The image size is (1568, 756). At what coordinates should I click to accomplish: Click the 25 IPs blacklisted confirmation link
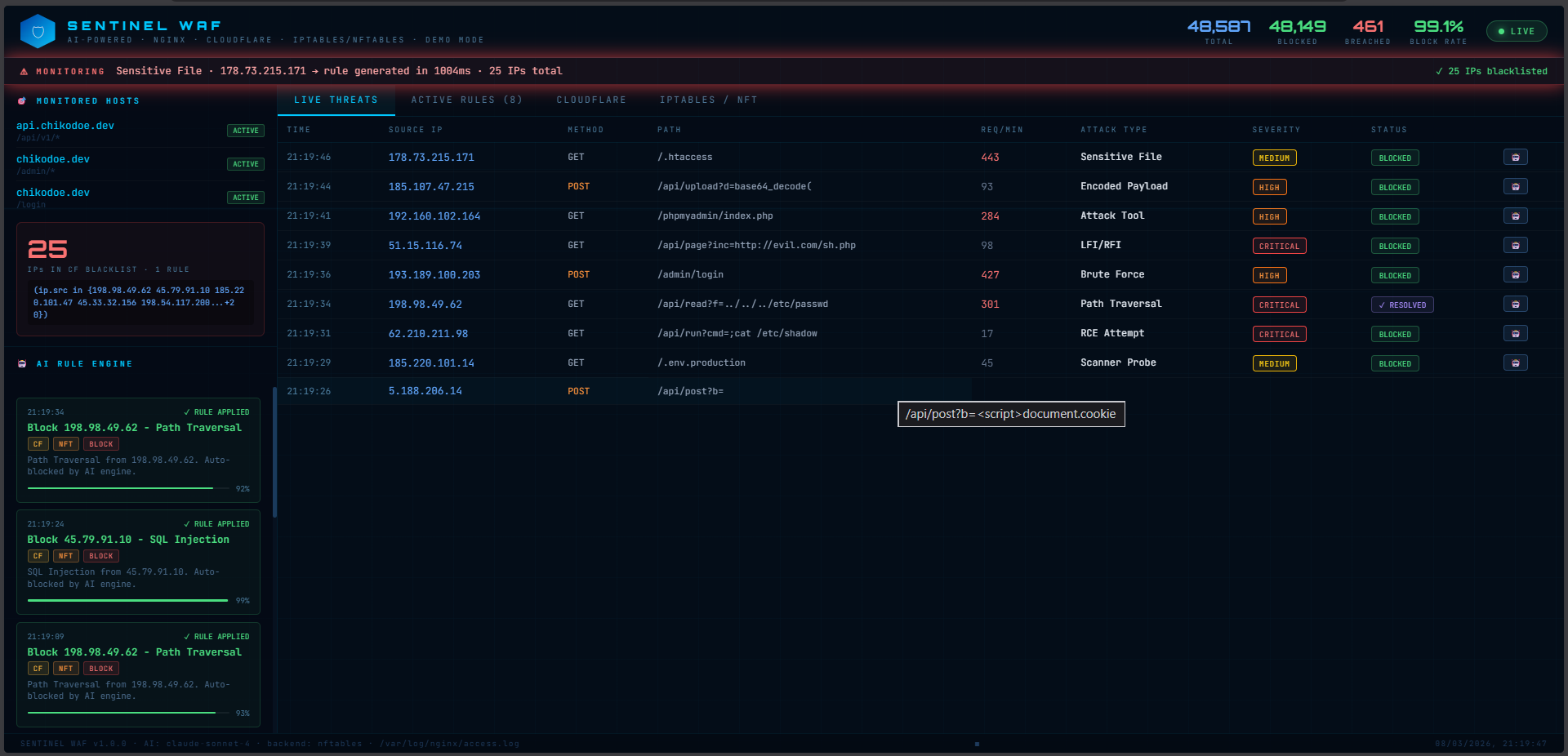pyautogui.click(x=1492, y=71)
